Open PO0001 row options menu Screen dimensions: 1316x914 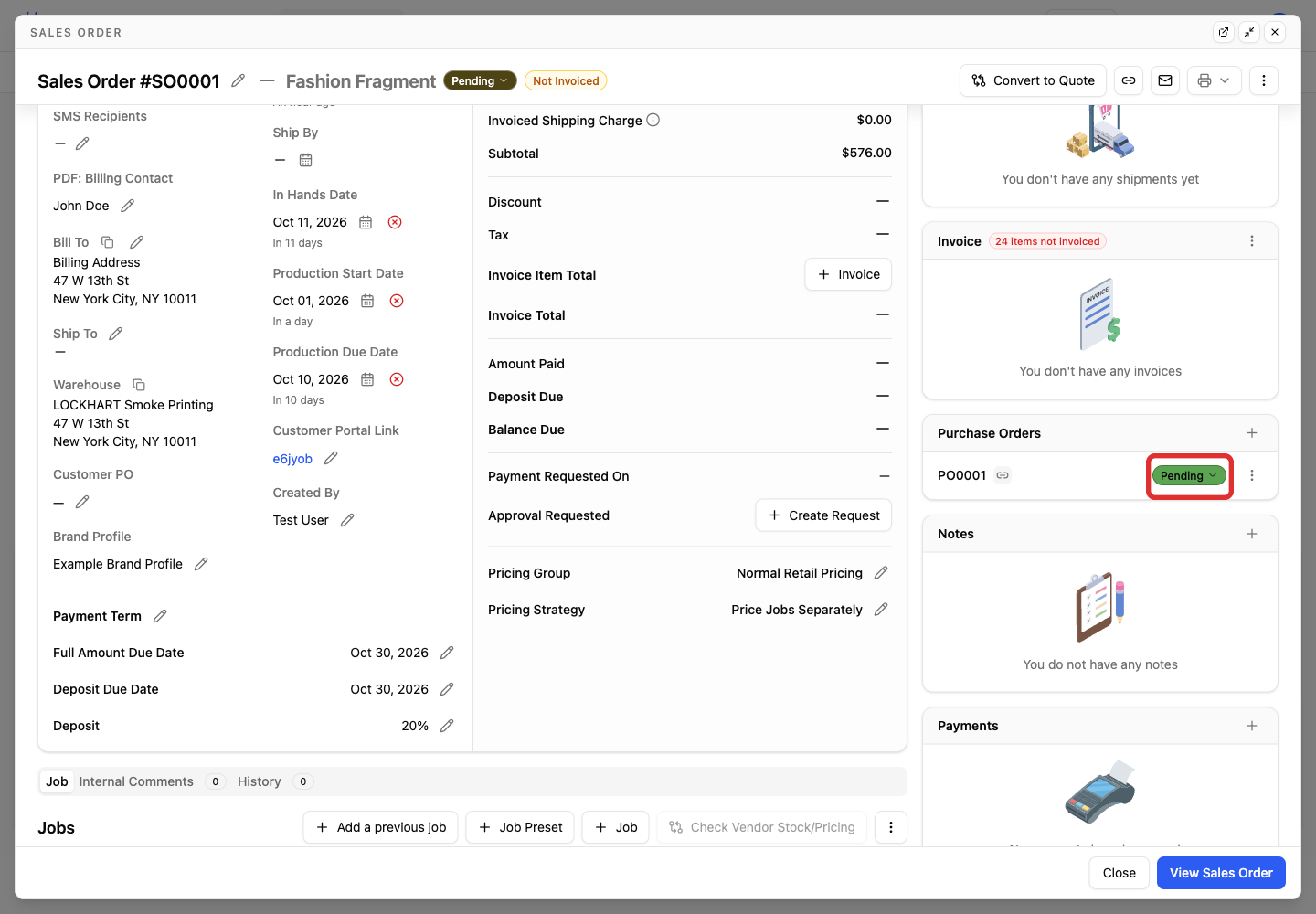coord(1252,475)
